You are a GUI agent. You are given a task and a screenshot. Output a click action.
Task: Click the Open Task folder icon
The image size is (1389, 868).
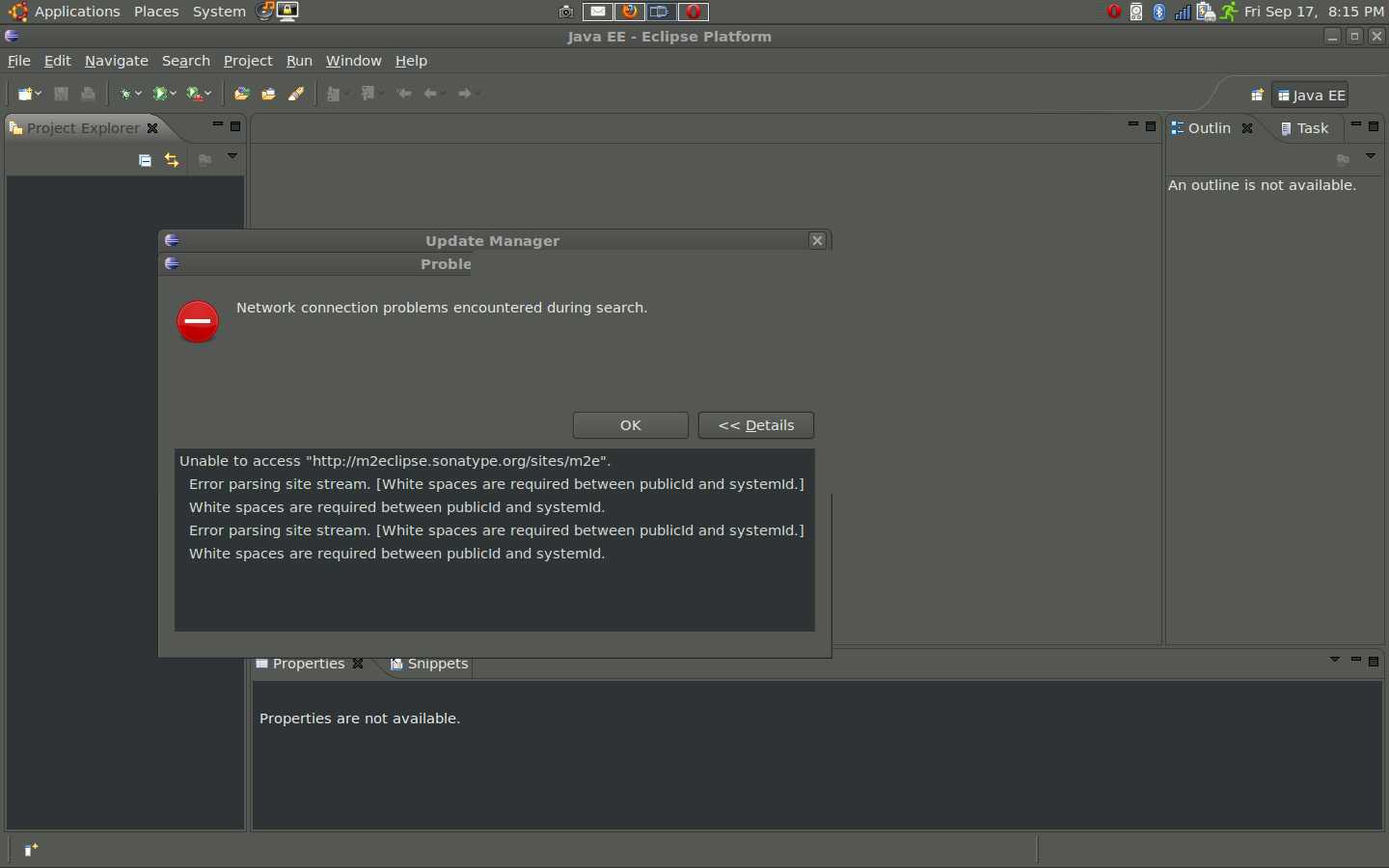[x=269, y=94]
